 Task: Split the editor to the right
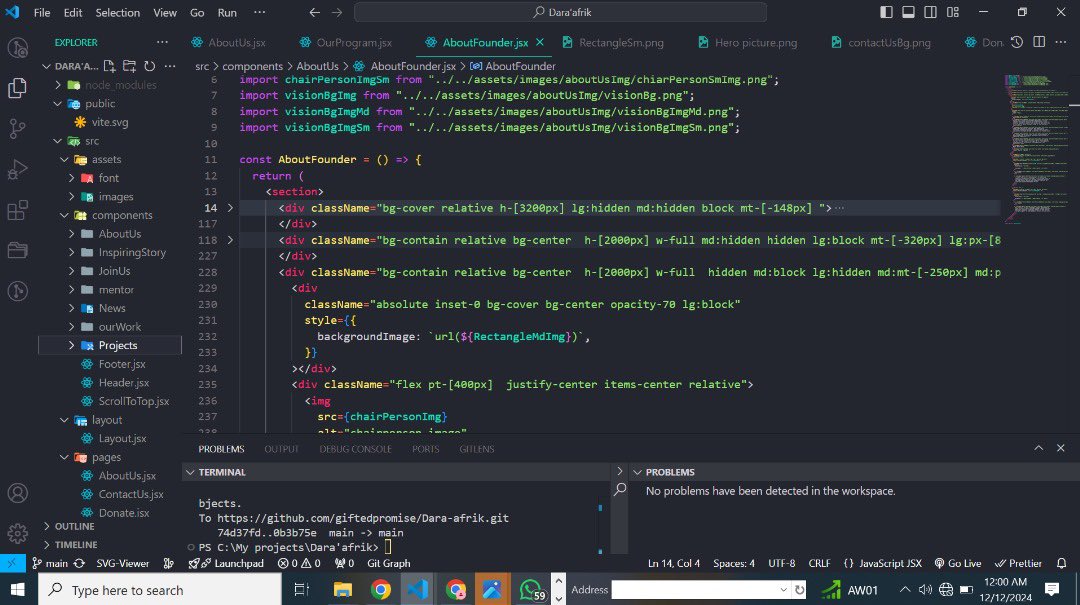pyautogui.click(x=1039, y=42)
